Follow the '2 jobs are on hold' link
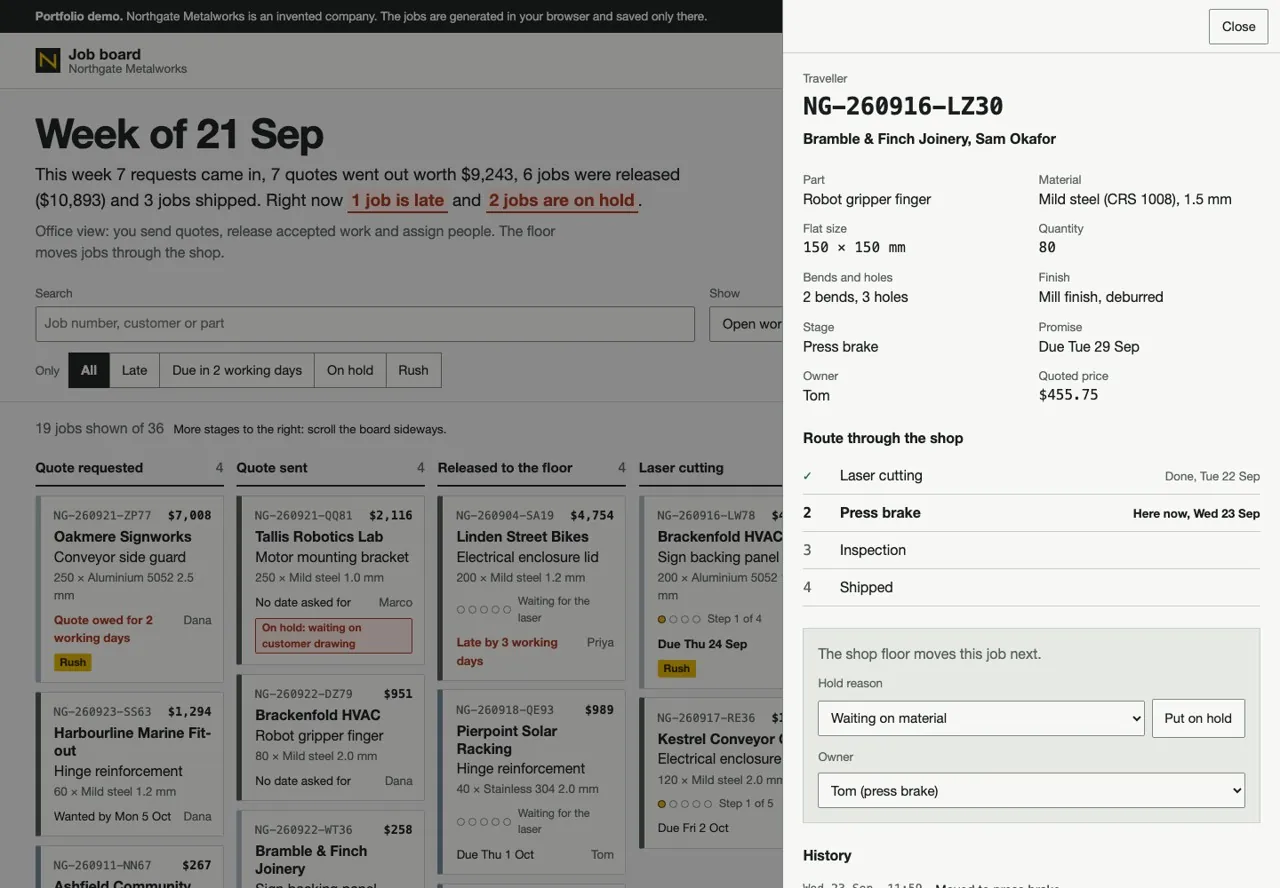The image size is (1280, 888). [x=562, y=200]
